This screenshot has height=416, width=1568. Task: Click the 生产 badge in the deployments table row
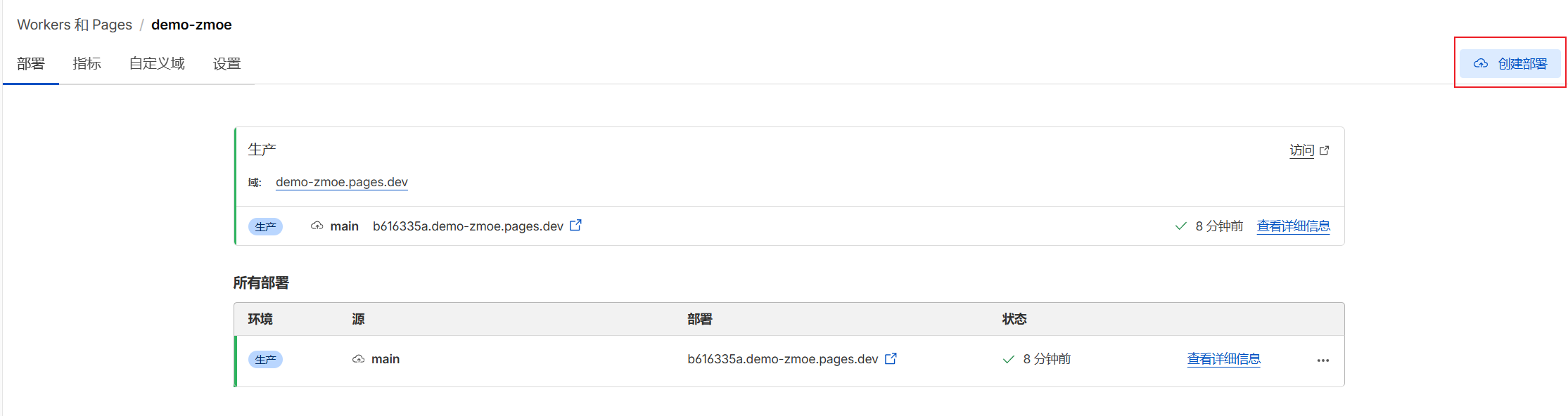coord(265,360)
